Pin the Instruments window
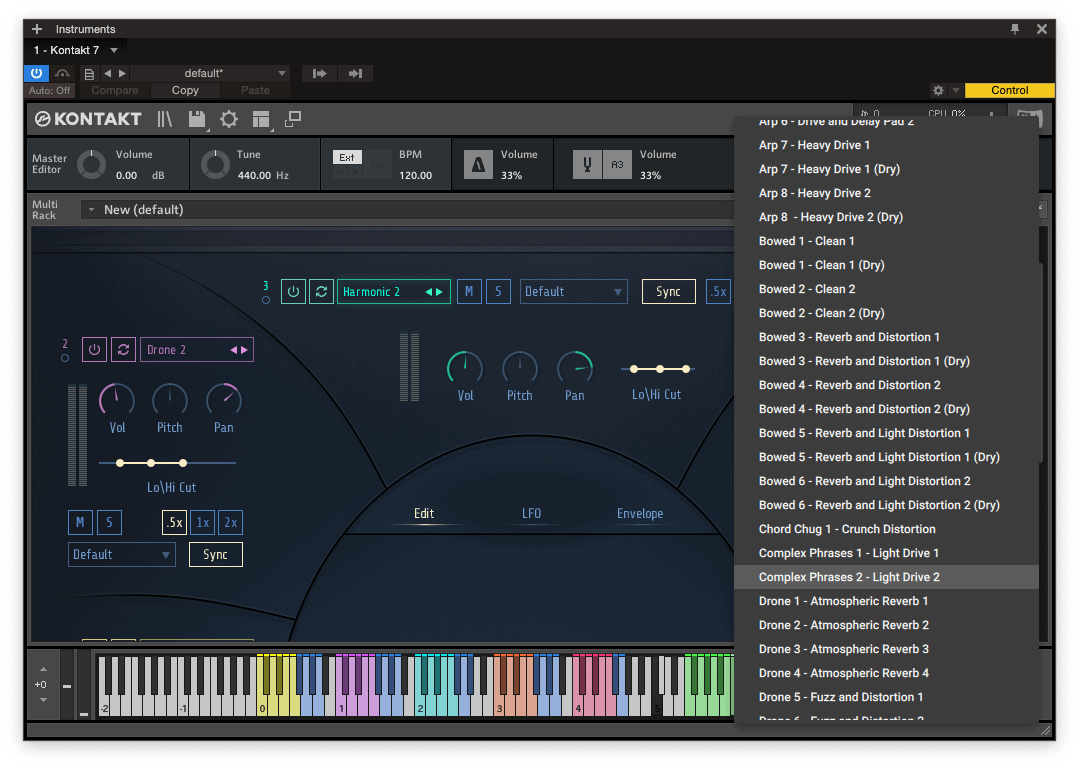 pos(1014,29)
